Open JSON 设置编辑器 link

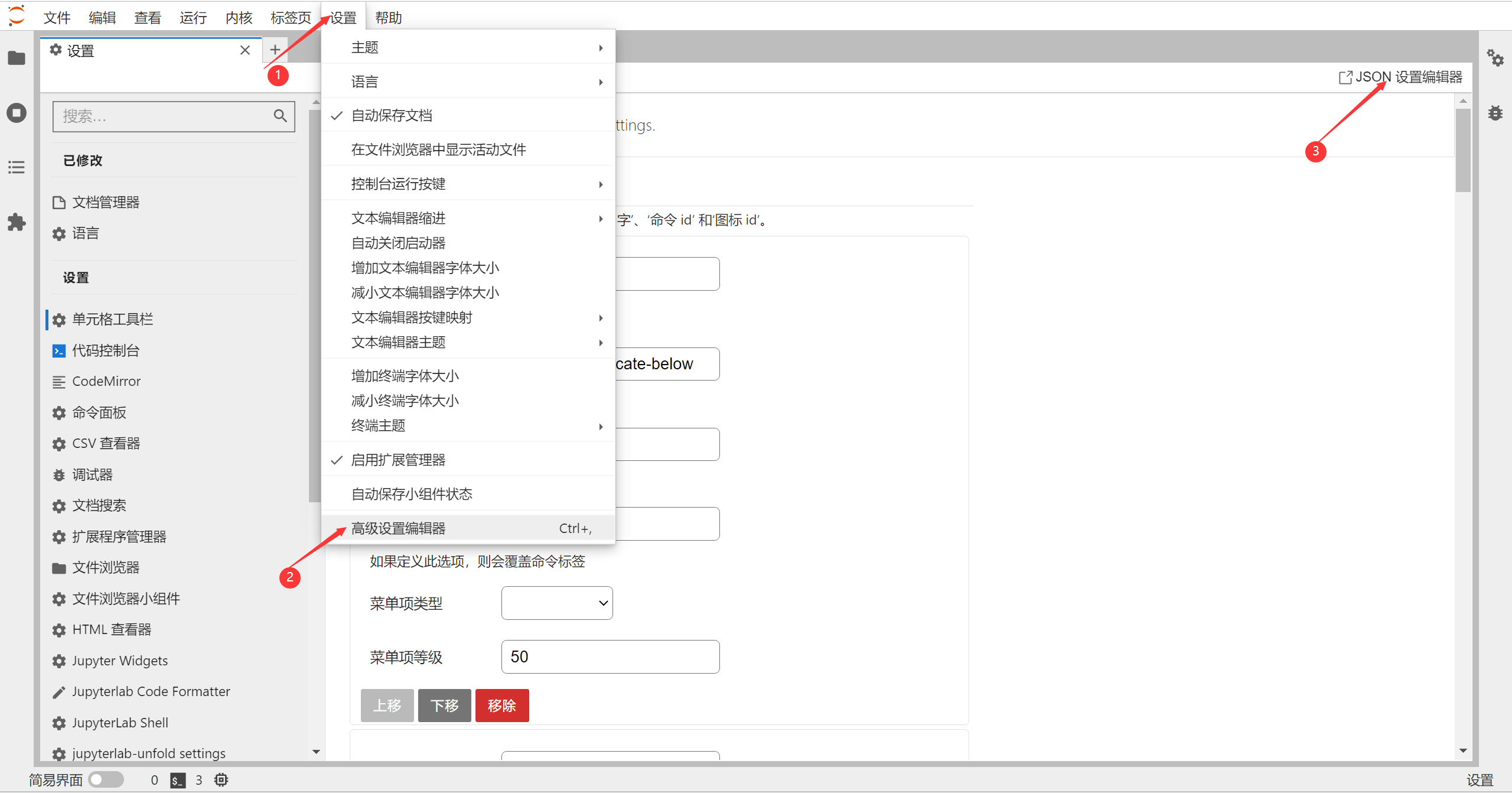coord(1400,77)
